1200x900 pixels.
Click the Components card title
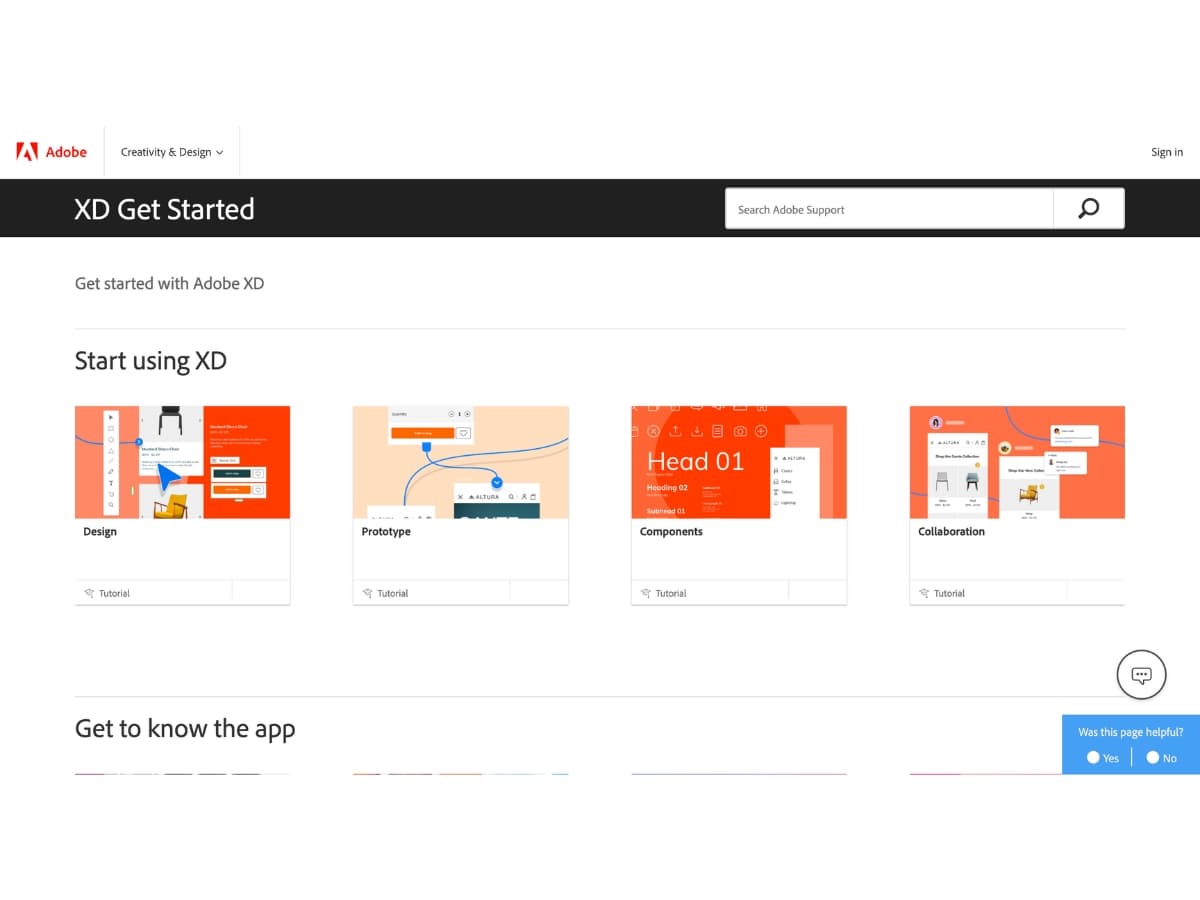click(671, 532)
